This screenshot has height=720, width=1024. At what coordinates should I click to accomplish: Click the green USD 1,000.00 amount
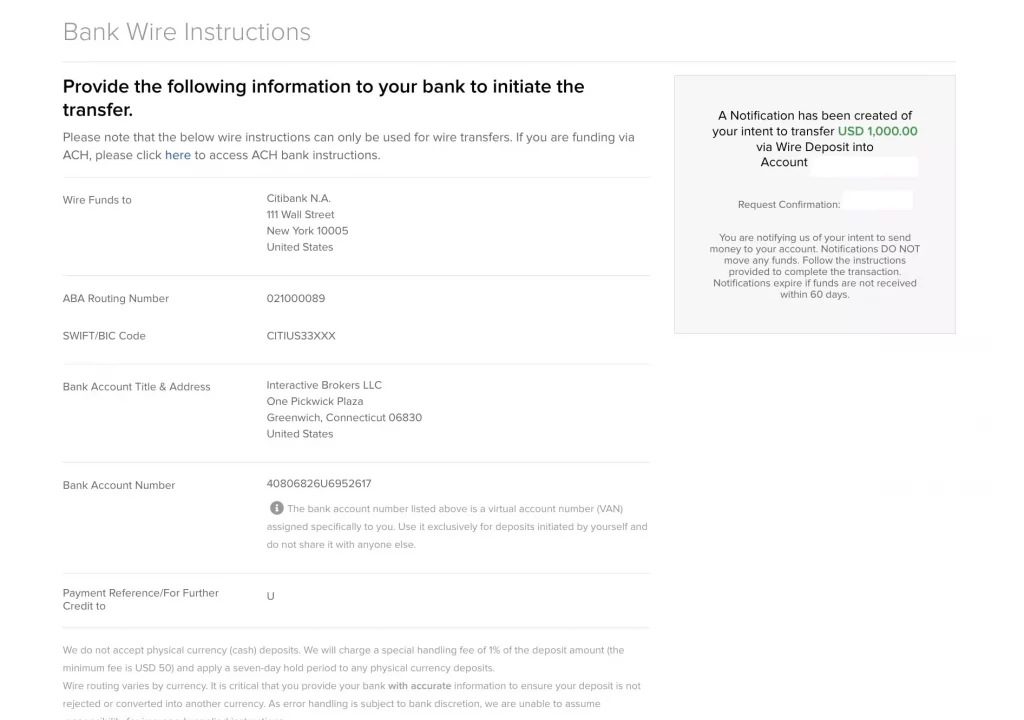[x=877, y=131]
